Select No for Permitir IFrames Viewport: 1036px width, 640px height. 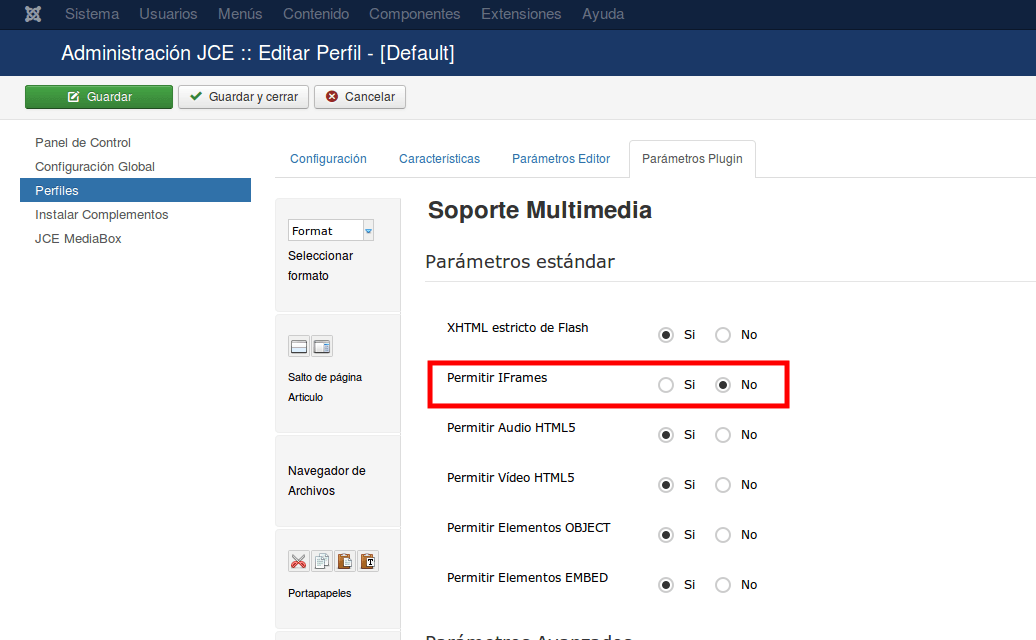click(x=723, y=385)
